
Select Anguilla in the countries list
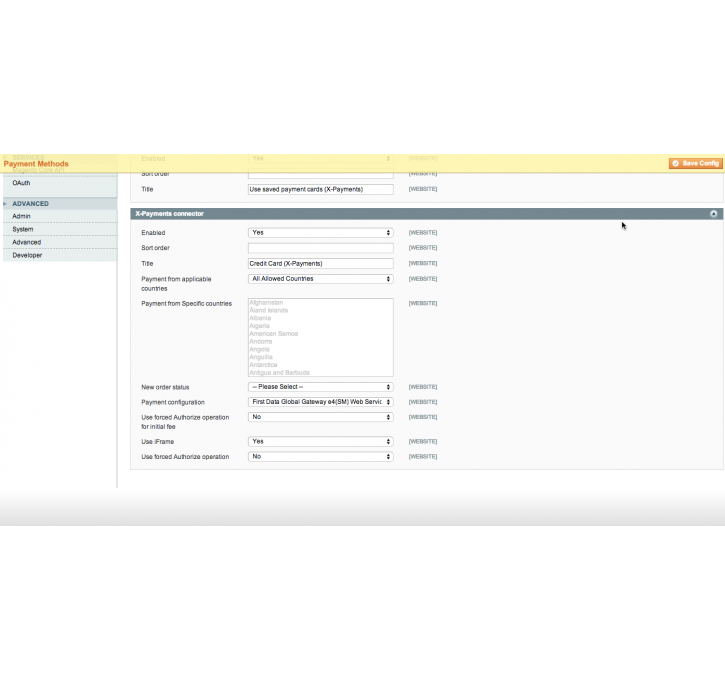pos(261,357)
